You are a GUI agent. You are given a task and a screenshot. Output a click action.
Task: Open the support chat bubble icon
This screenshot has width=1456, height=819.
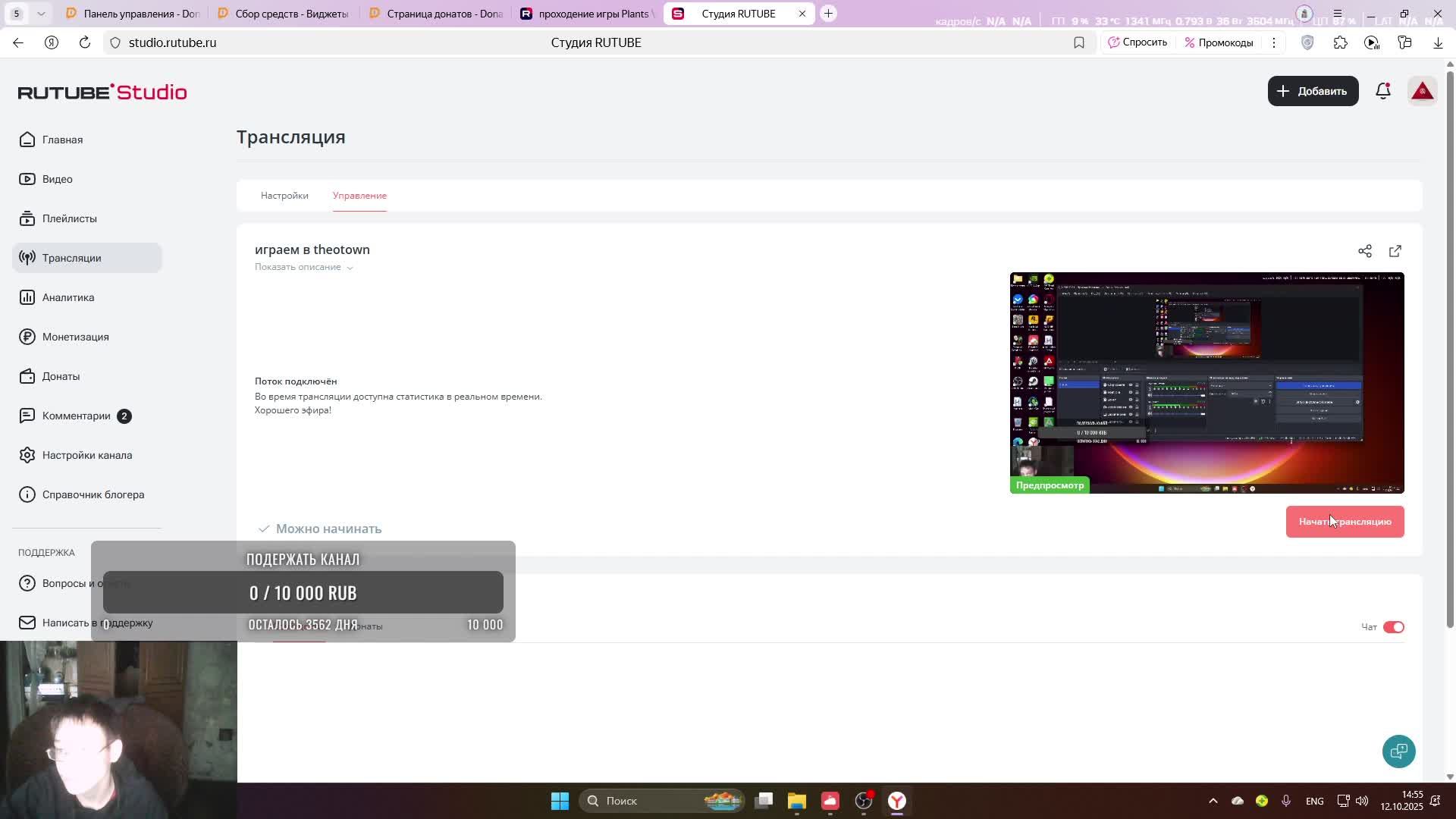[1398, 752]
